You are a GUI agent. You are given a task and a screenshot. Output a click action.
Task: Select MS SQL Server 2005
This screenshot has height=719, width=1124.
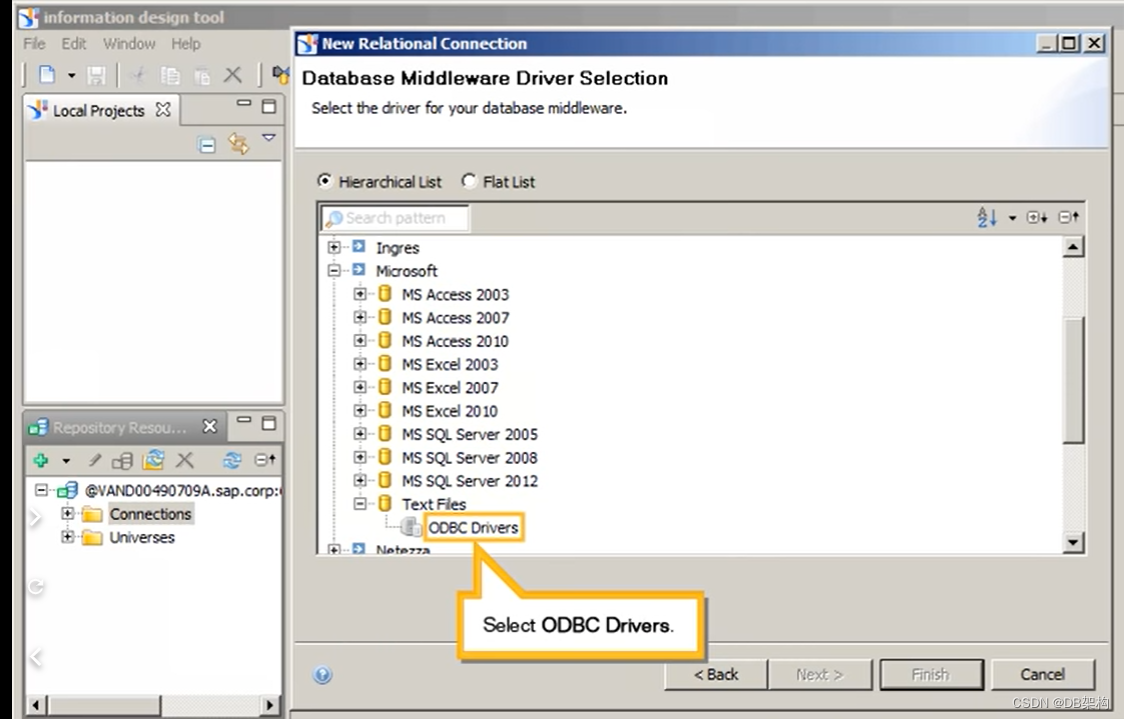[470, 434]
